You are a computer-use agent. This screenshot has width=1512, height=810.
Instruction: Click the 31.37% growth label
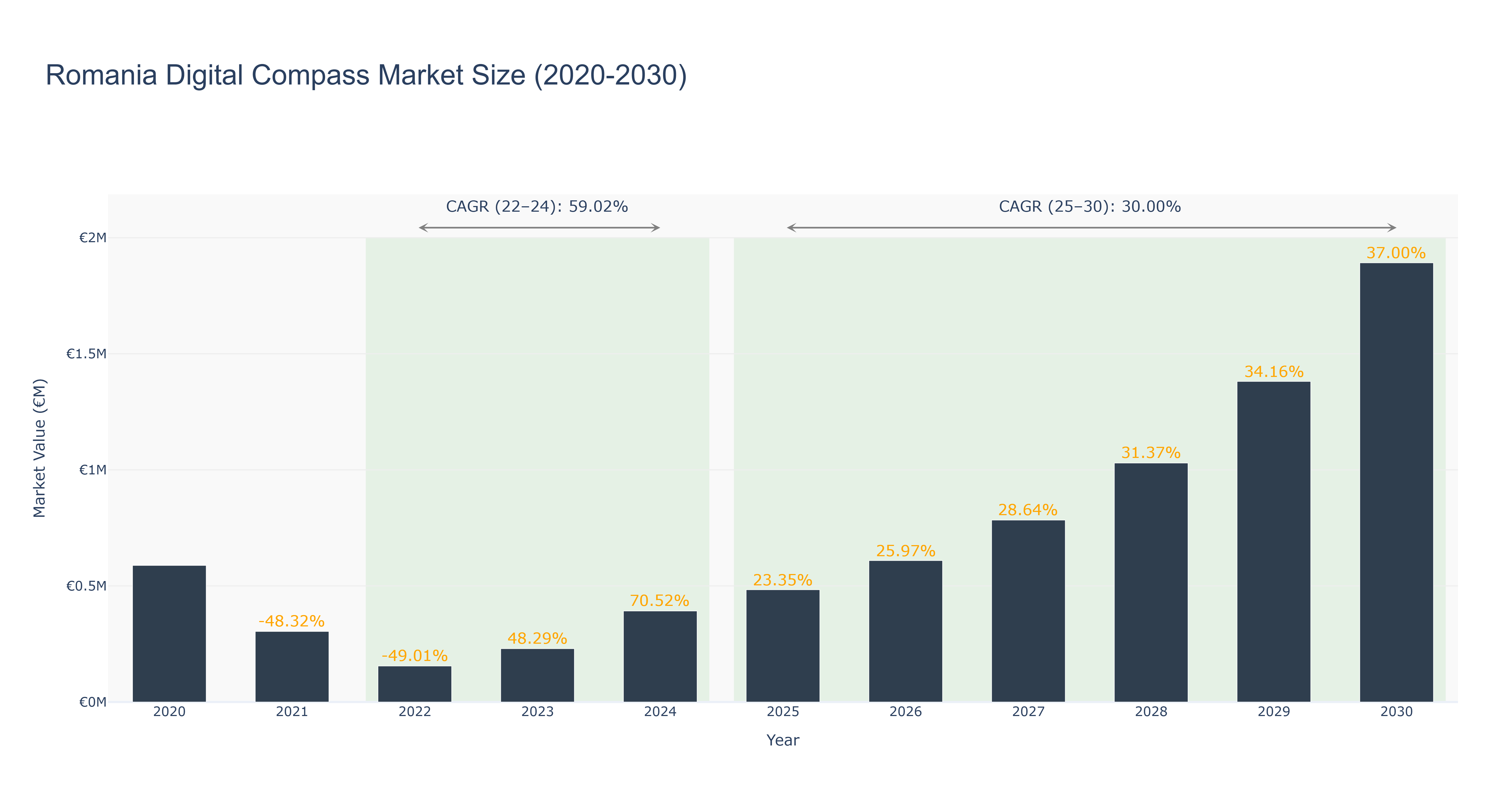1150,453
